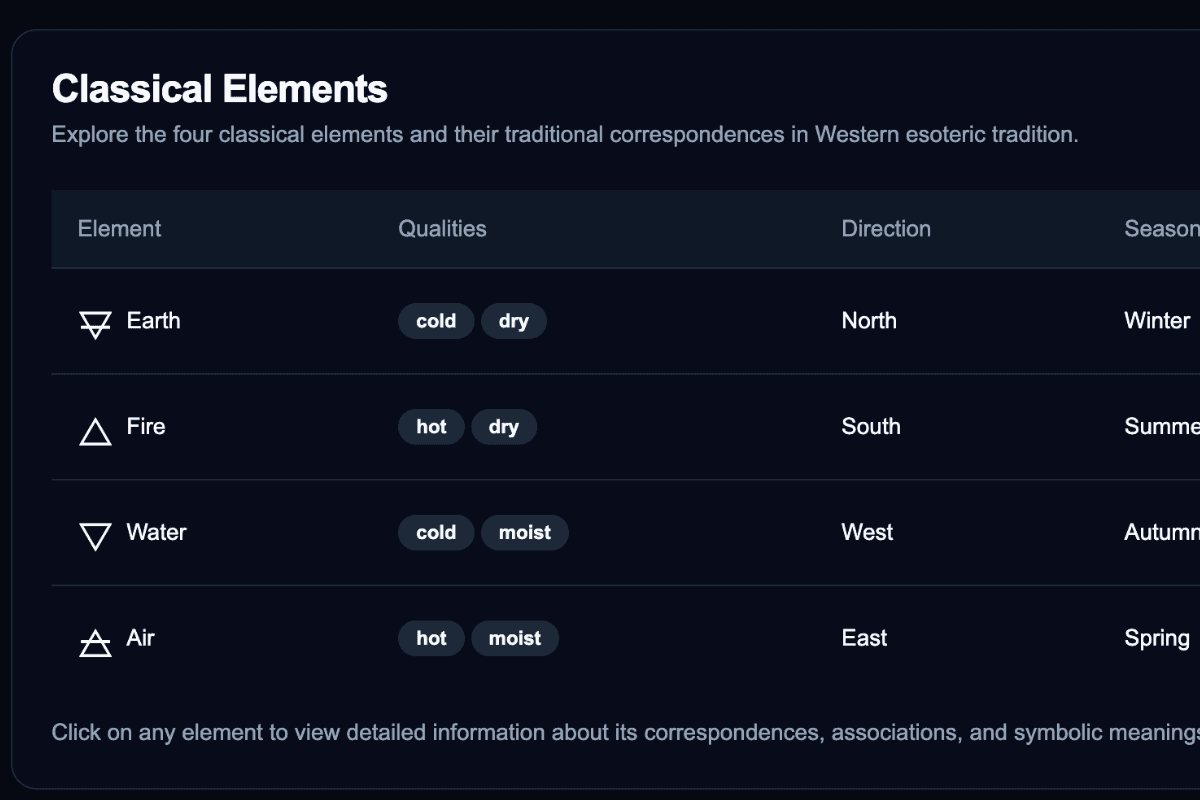Click the Season column header
The image size is (1200, 800).
click(x=1160, y=229)
